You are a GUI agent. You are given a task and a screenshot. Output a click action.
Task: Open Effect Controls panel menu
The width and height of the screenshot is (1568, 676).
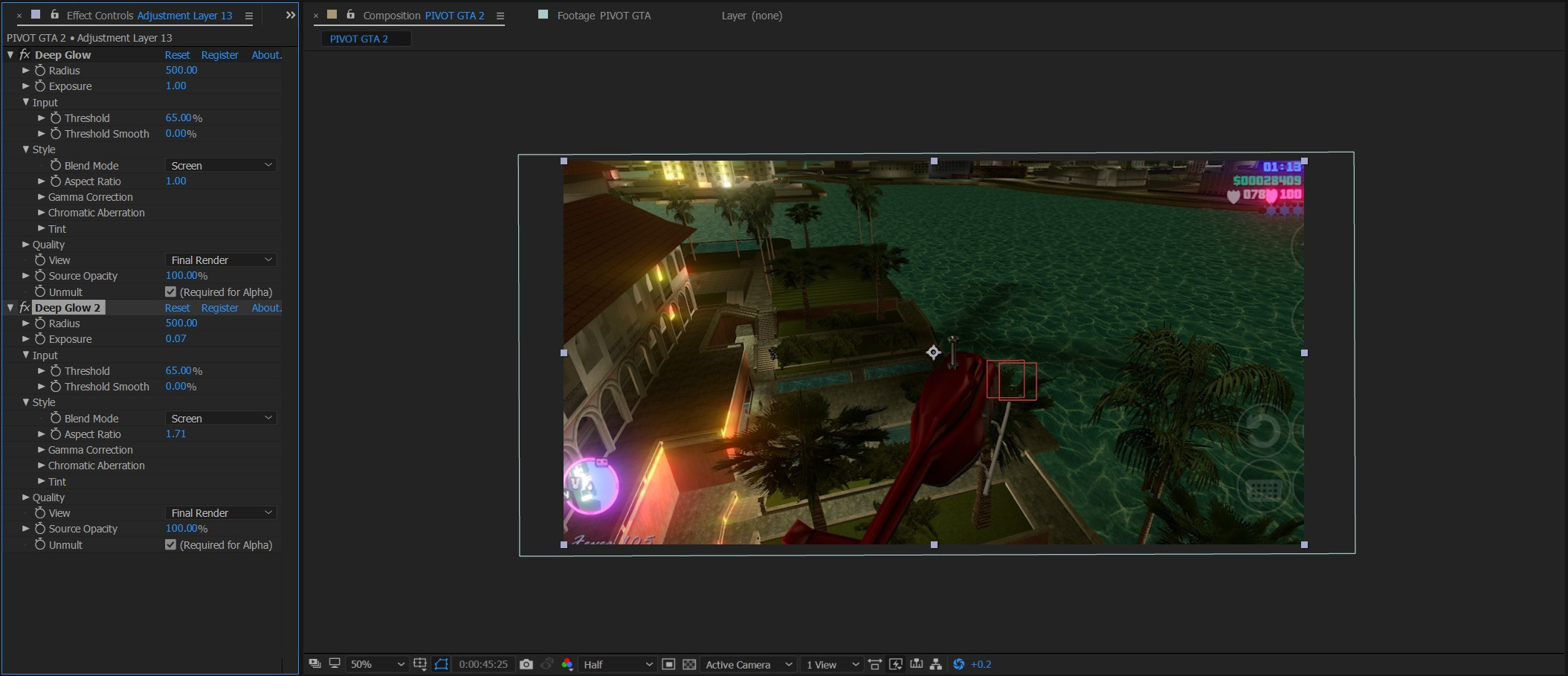tap(249, 16)
